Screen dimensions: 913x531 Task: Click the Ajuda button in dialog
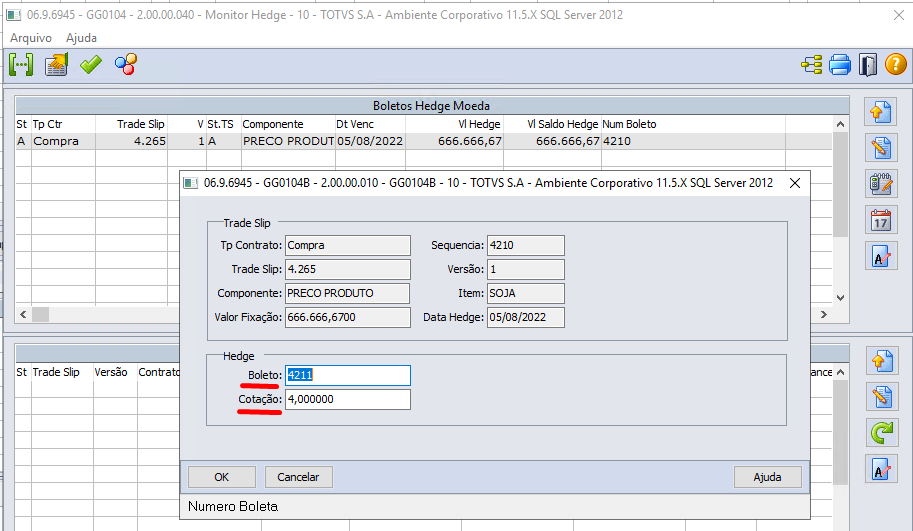click(767, 477)
